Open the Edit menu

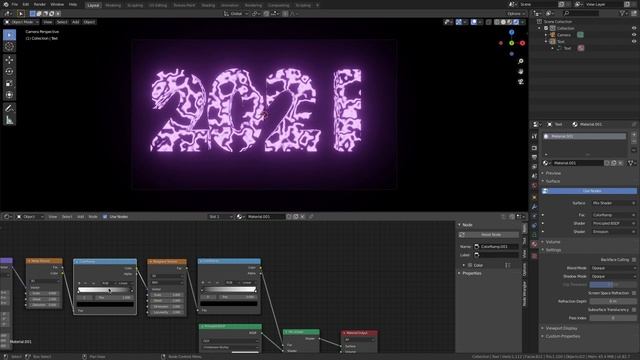(26, 4)
